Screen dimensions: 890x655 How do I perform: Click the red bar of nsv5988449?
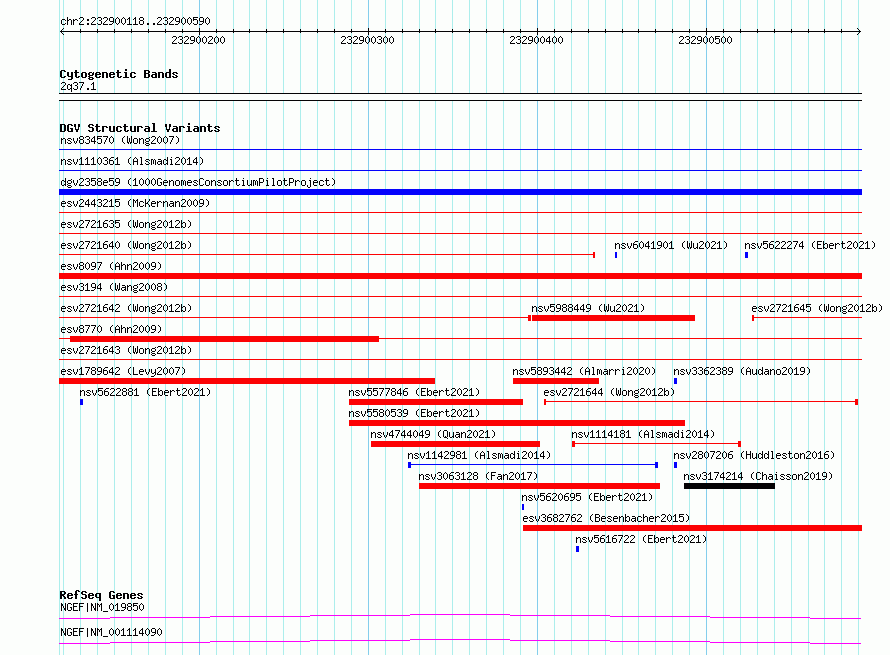click(x=614, y=318)
